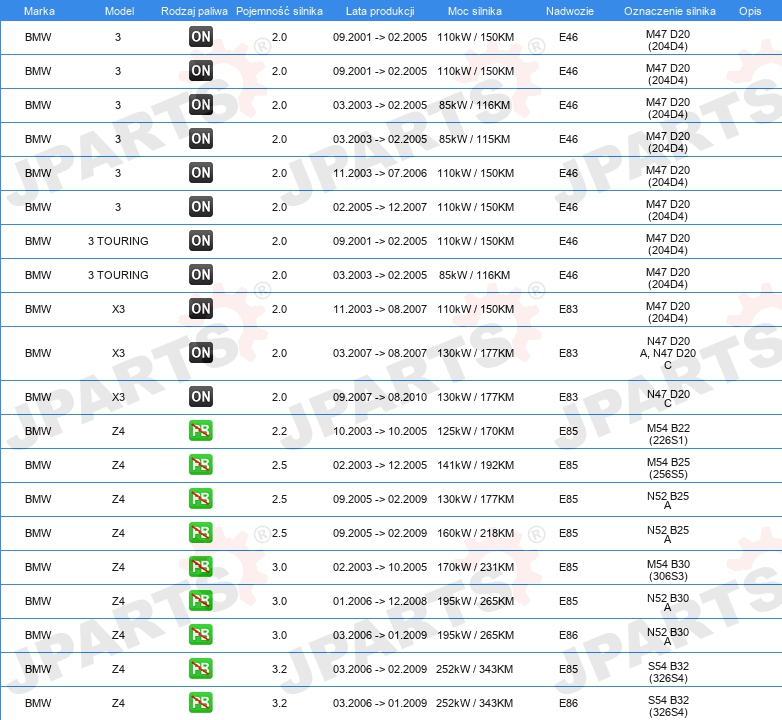The image size is (782, 720).
Task: Click the ON icon in the X3 03.2007 -> 08.2007 row
Action: 201,353
